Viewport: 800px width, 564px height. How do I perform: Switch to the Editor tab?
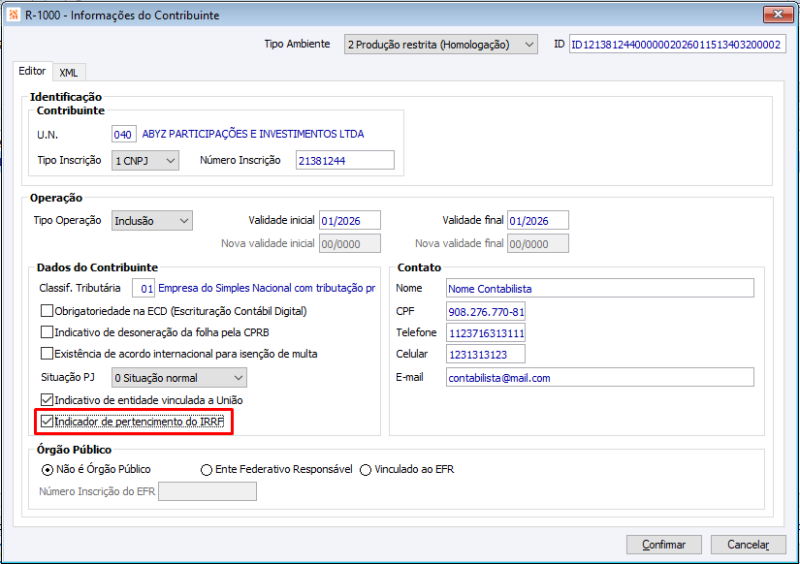[32, 71]
